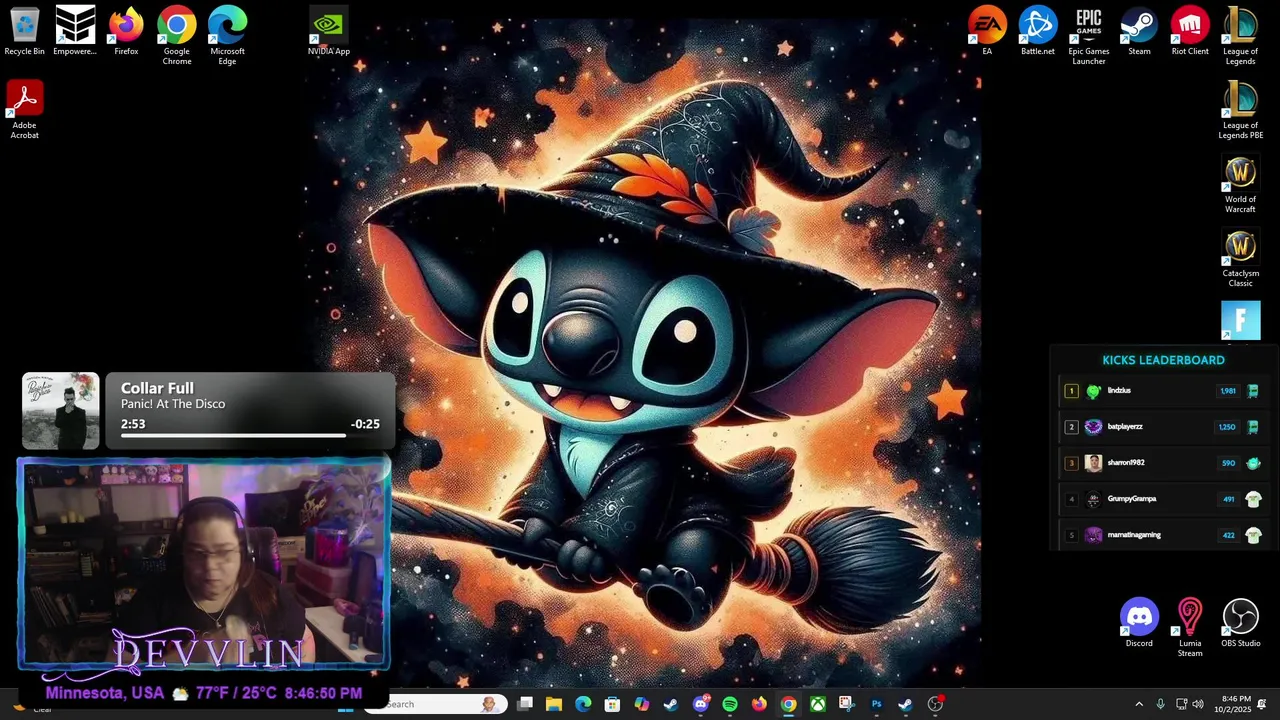This screenshot has height=720, width=1280.
Task: Select the Epic Games Launcher shortcut
Action: pyautogui.click(x=1089, y=35)
